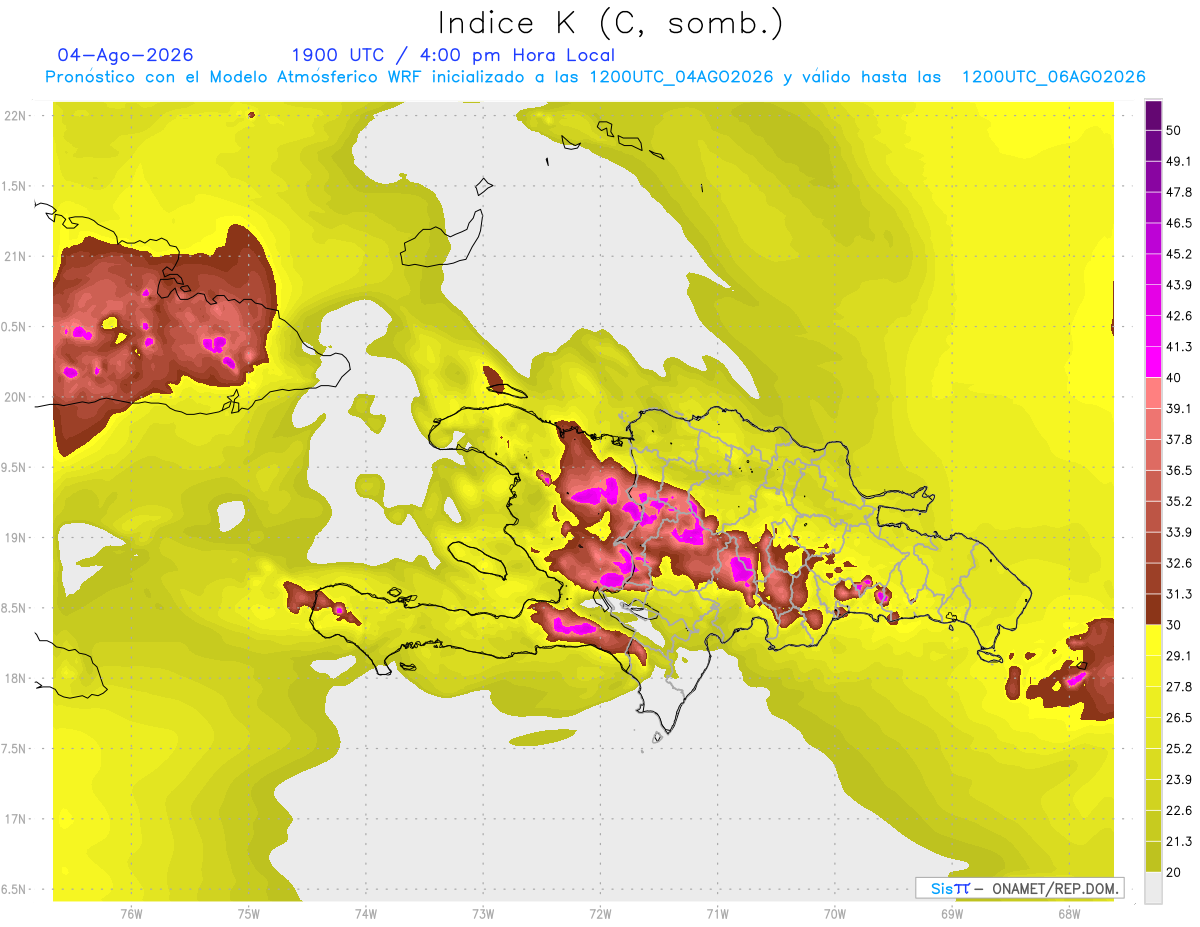Click the legend value 25.2
The width and height of the screenshot is (1200, 927).
pos(1180,748)
